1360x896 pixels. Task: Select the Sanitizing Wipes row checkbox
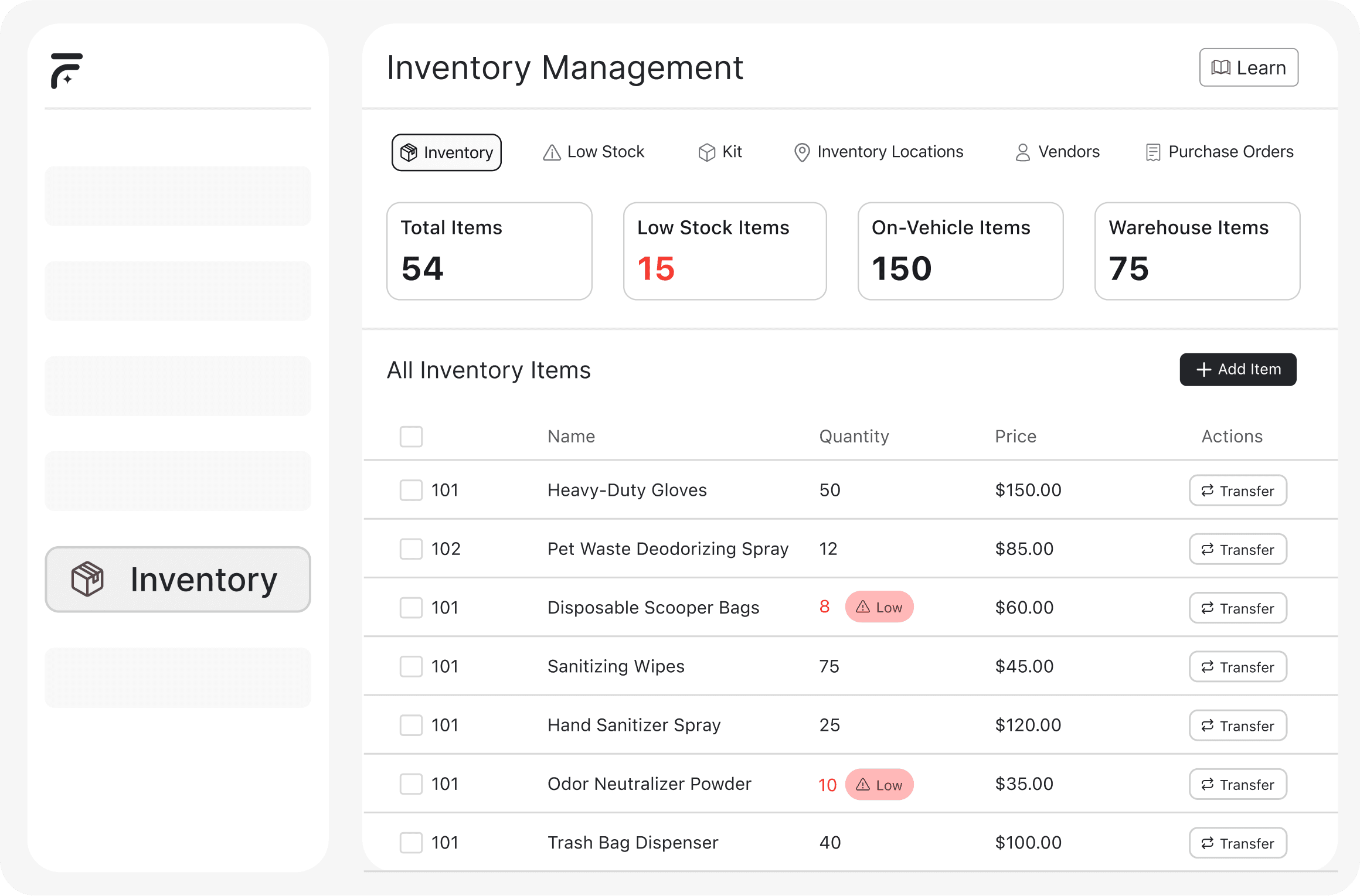pos(411,666)
